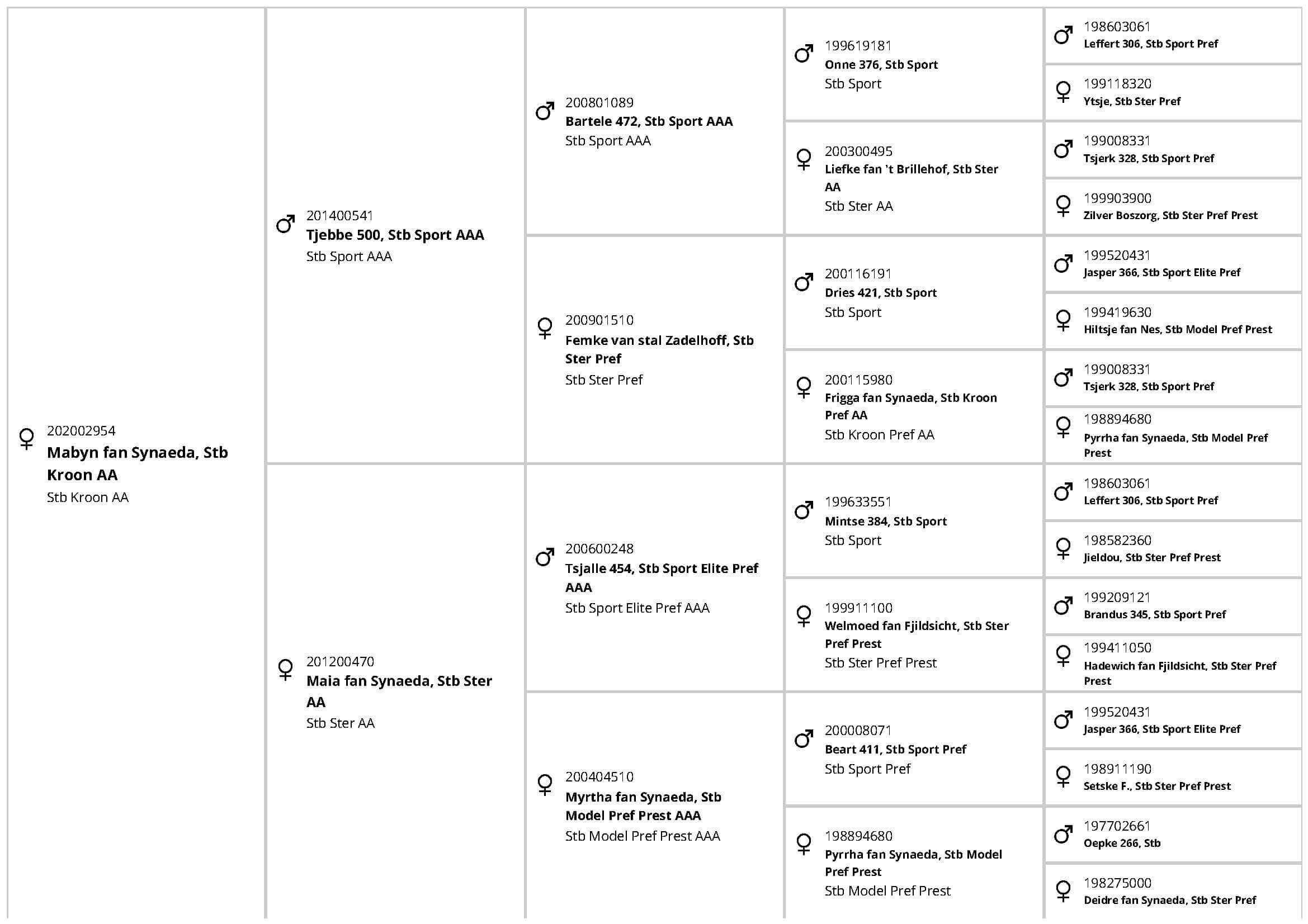Click the male symbol next to Oepke 266
The width and height of the screenshot is (1308, 924).
click(x=1063, y=835)
